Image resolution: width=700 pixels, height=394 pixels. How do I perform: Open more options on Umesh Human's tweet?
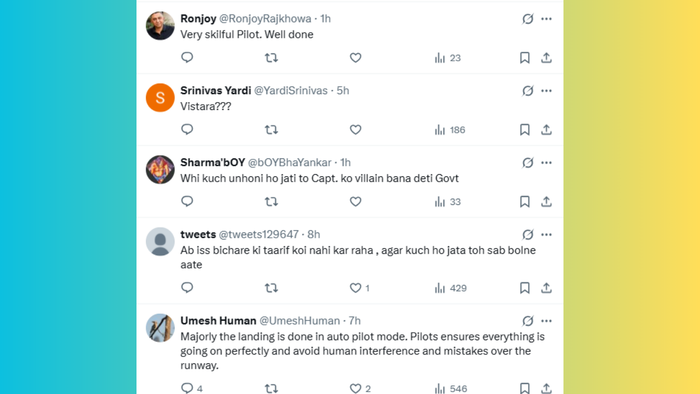(546, 321)
